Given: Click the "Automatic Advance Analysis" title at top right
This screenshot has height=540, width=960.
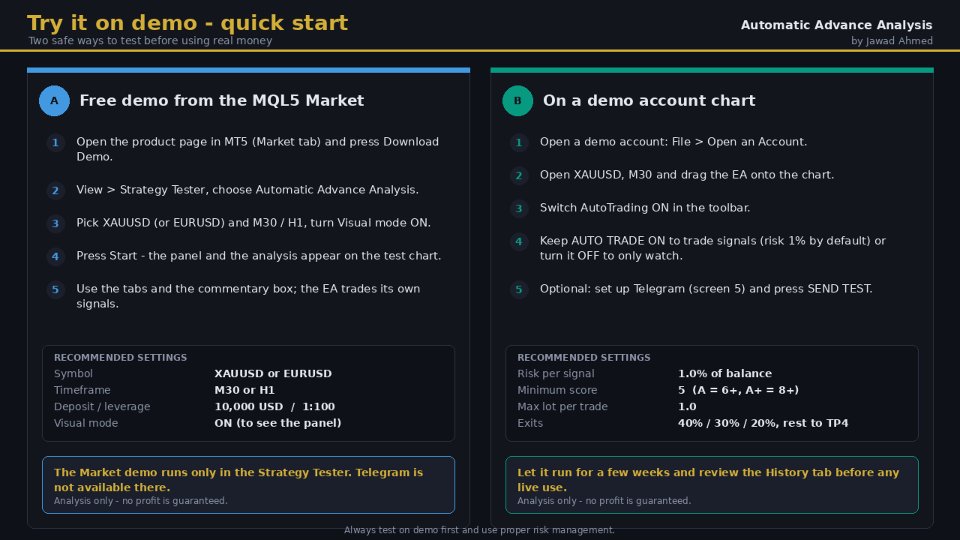Looking at the screenshot, I should (x=836, y=25).
